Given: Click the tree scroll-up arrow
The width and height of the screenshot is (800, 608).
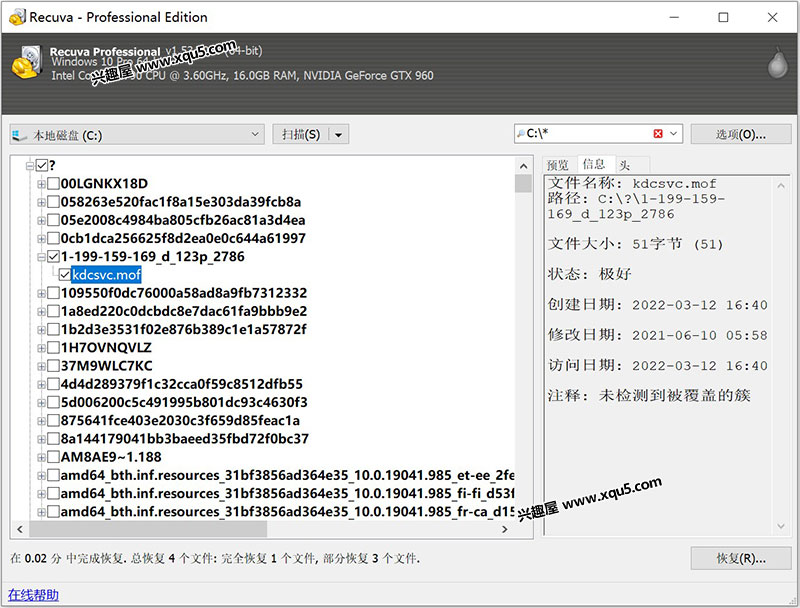Looking at the screenshot, I should [x=523, y=166].
